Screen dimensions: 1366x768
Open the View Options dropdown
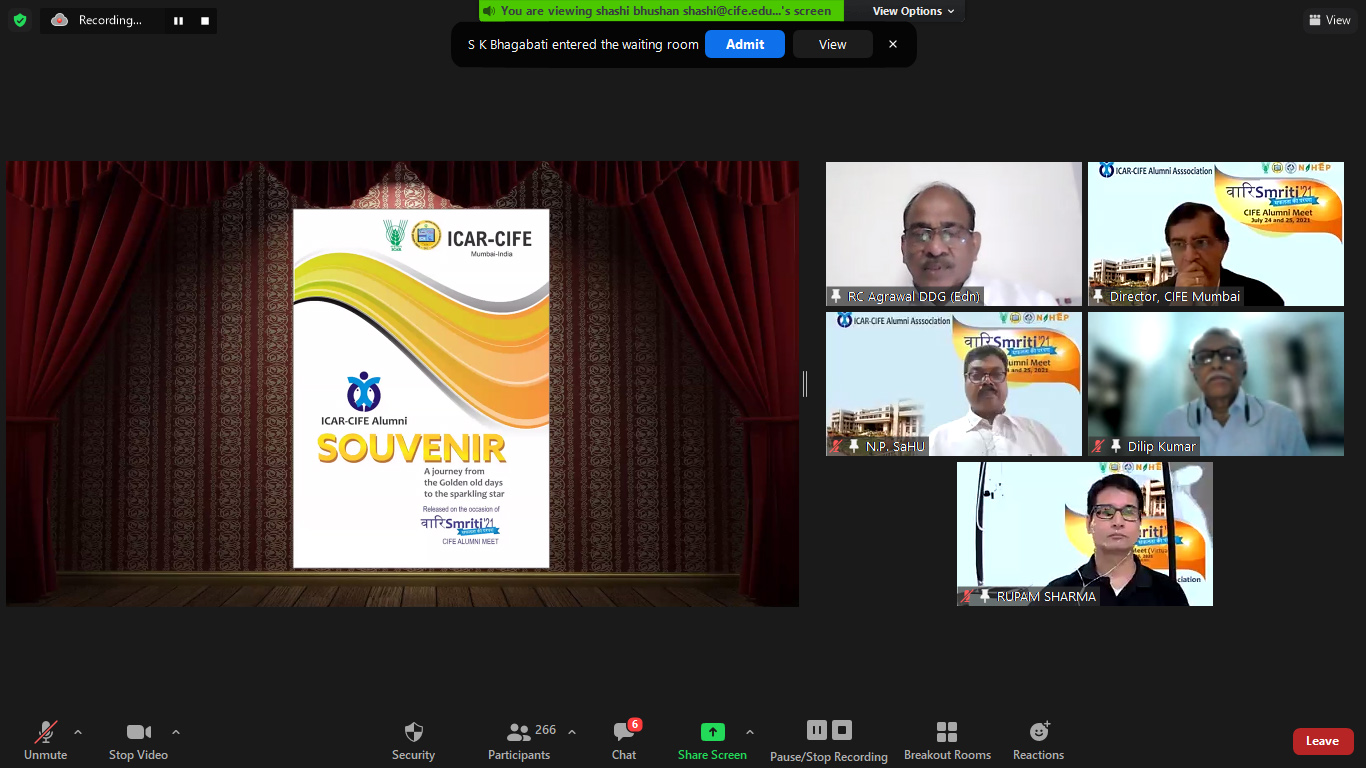tap(913, 11)
